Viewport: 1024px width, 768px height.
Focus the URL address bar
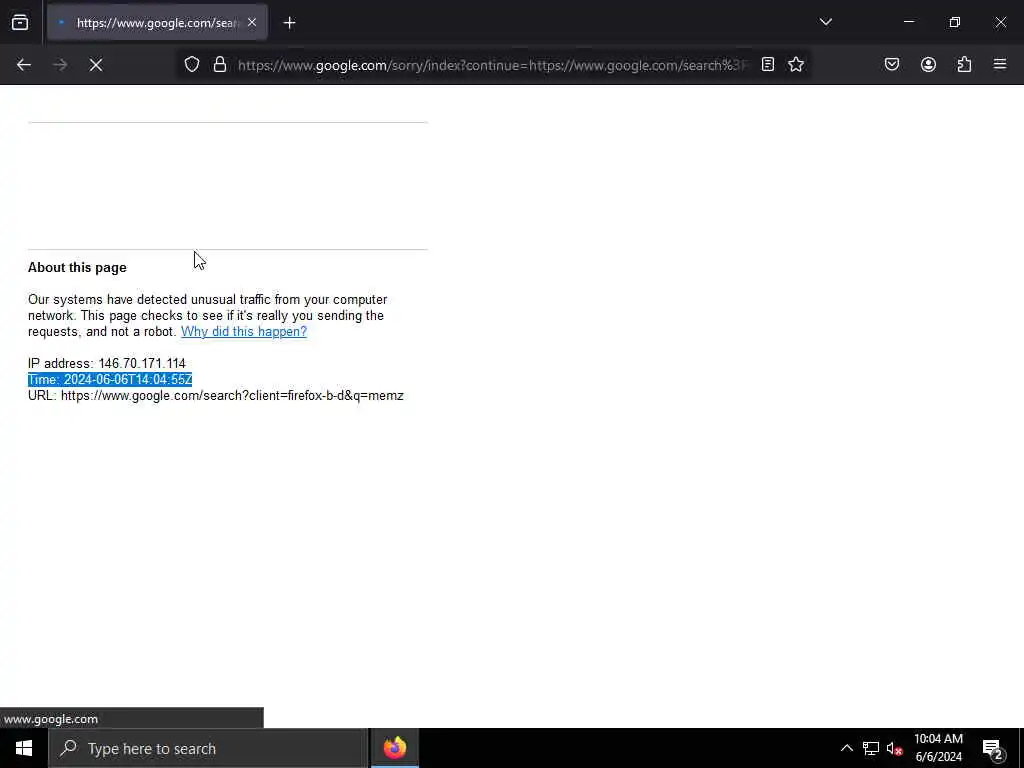[x=493, y=65]
